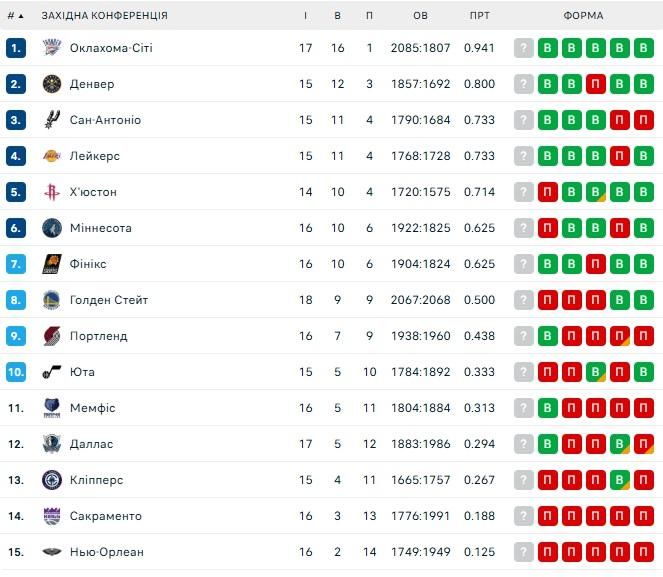
Task: Sort standings by ОВ points column
Action: 420,16
